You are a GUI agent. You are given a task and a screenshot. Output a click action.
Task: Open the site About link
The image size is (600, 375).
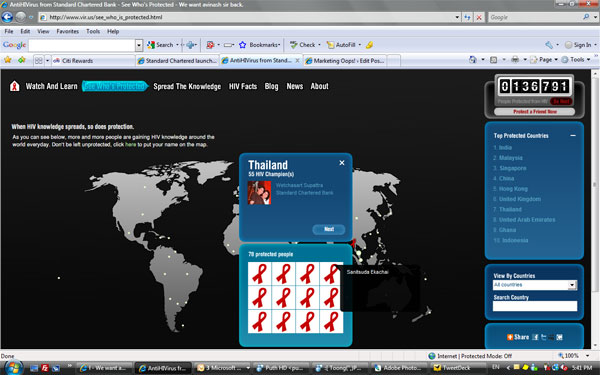point(320,86)
